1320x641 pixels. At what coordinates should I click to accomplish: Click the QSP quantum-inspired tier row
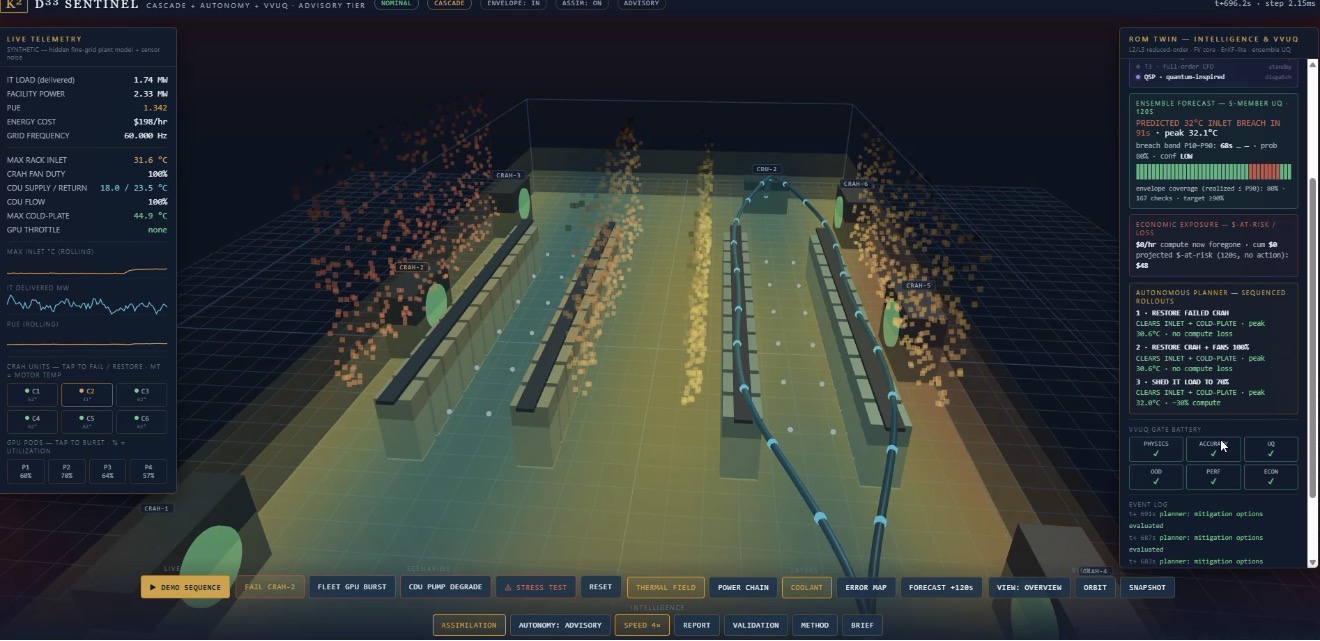point(1213,76)
